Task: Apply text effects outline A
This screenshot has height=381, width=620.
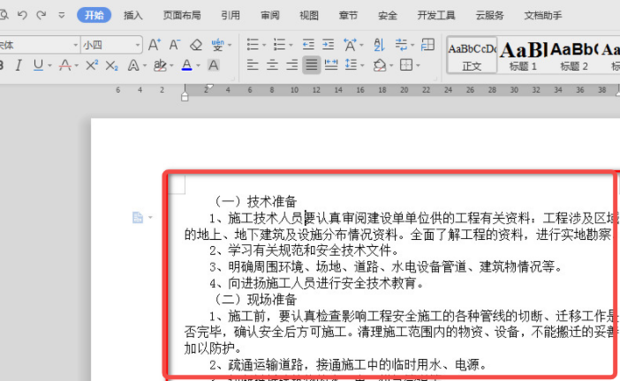Action: (x=133, y=65)
